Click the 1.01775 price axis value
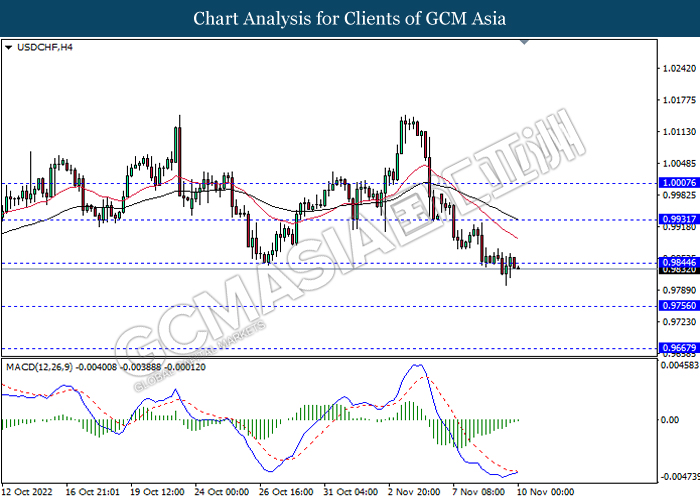Image resolution: width=700 pixels, height=500 pixels. click(x=679, y=100)
